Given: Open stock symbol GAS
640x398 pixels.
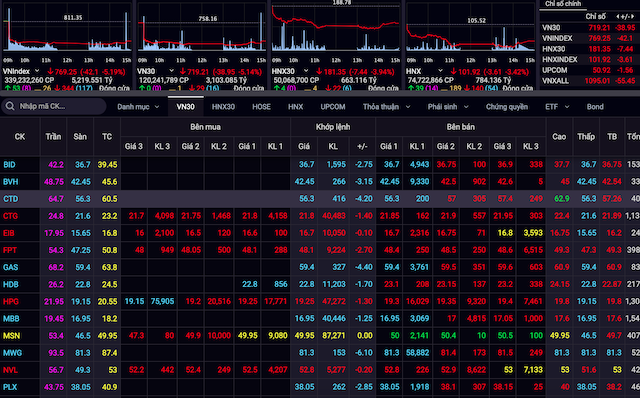Looking at the screenshot, I should point(10,267).
